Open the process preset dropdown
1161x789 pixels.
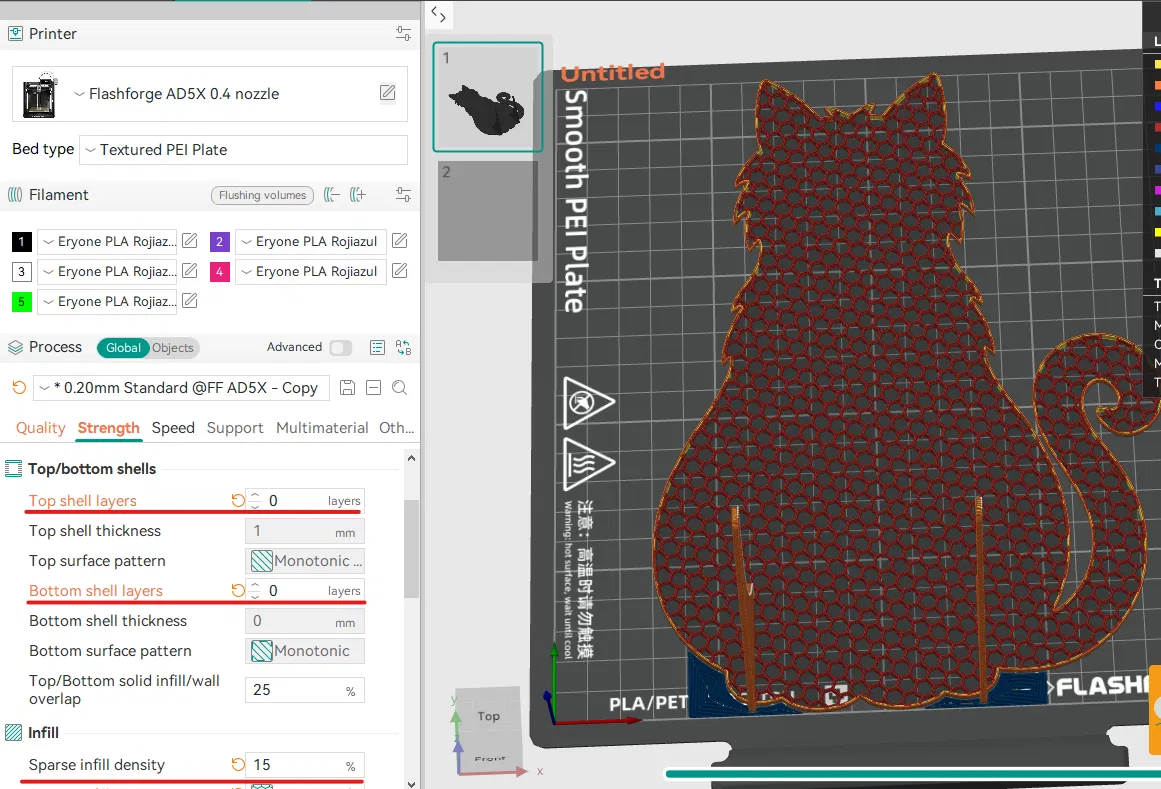(x=180, y=388)
